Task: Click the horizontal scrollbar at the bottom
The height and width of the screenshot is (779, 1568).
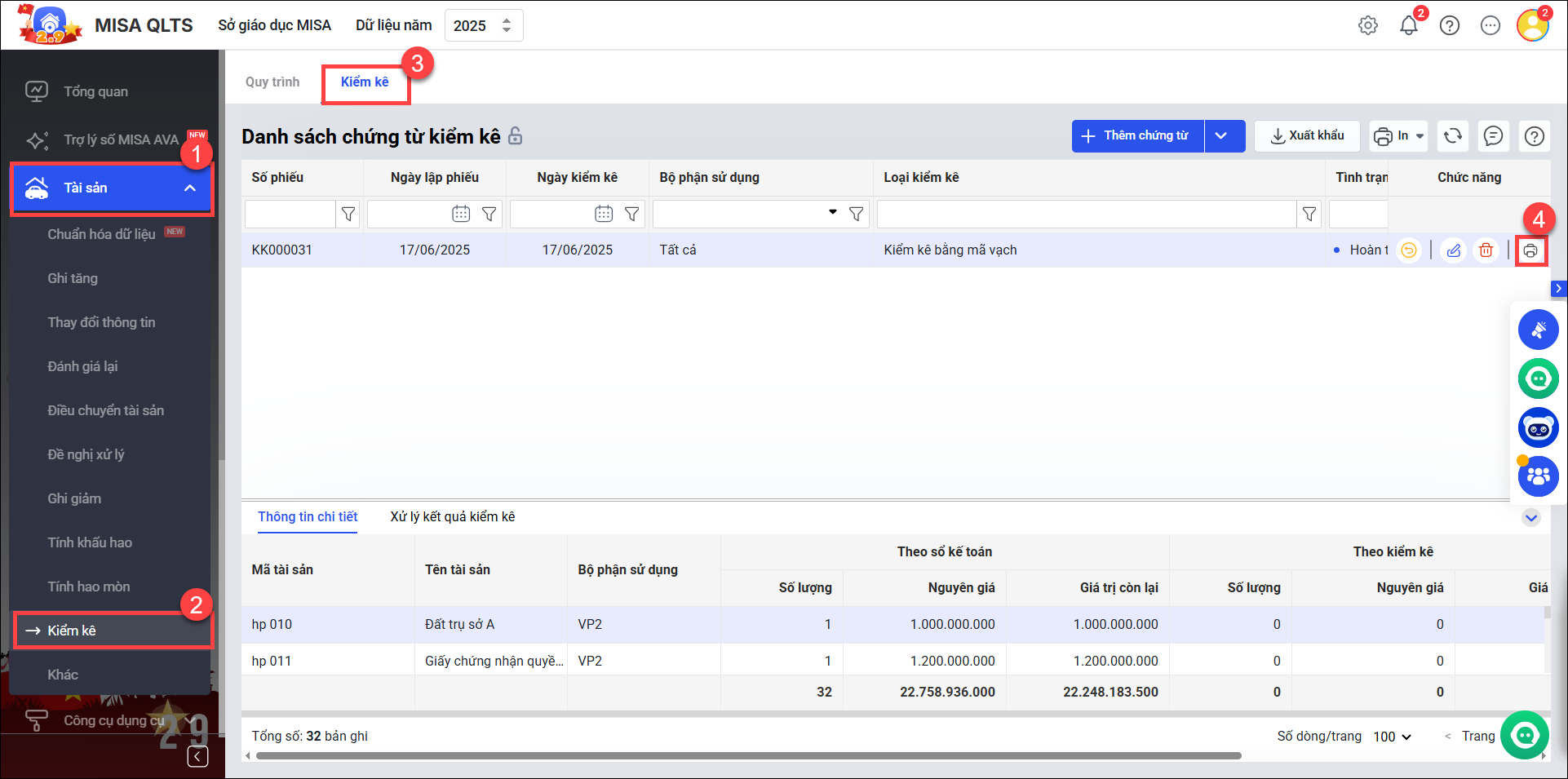Action: coord(748,756)
